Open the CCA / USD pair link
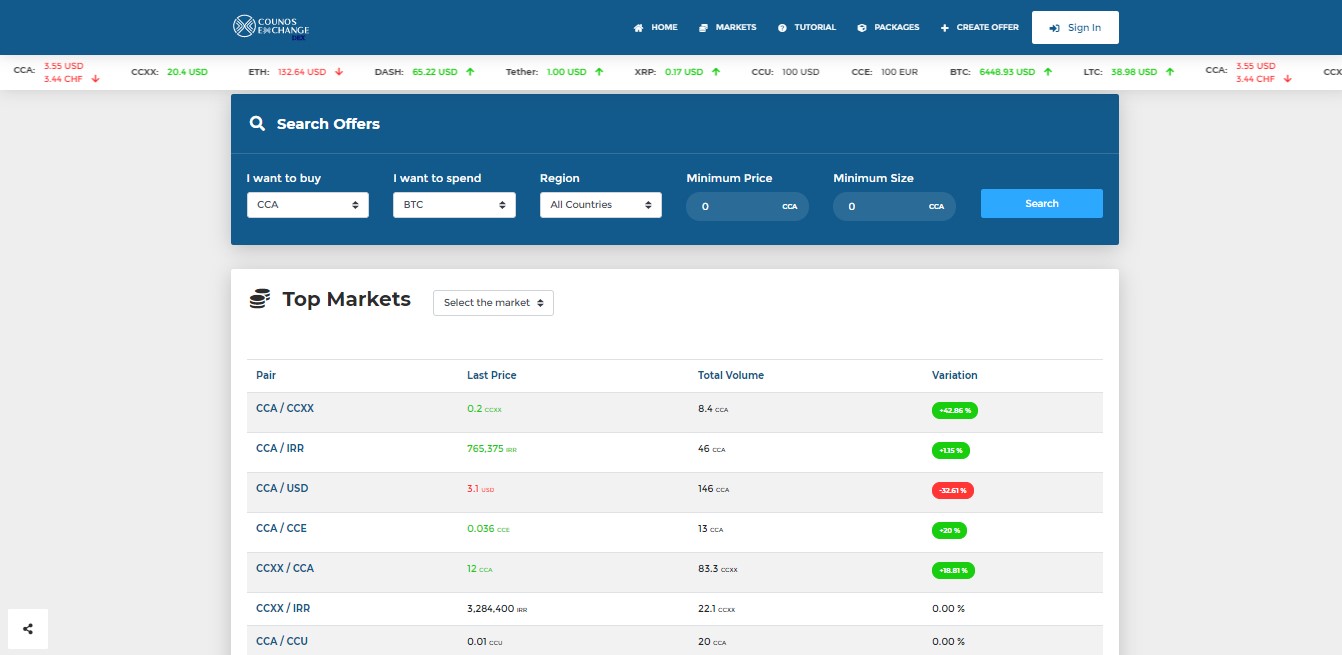The image size is (1342, 655). [x=282, y=488]
